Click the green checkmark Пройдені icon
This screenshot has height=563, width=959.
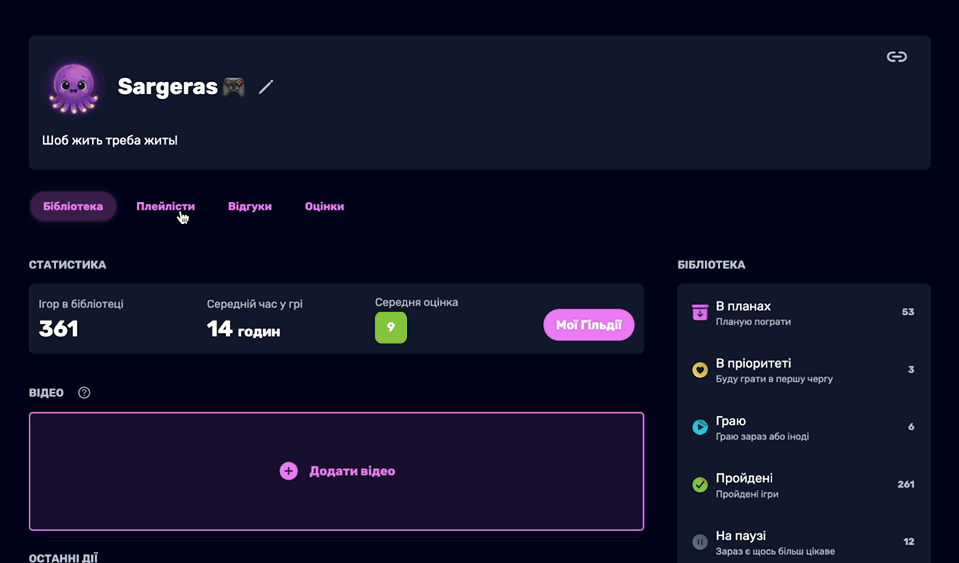pos(700,485)
